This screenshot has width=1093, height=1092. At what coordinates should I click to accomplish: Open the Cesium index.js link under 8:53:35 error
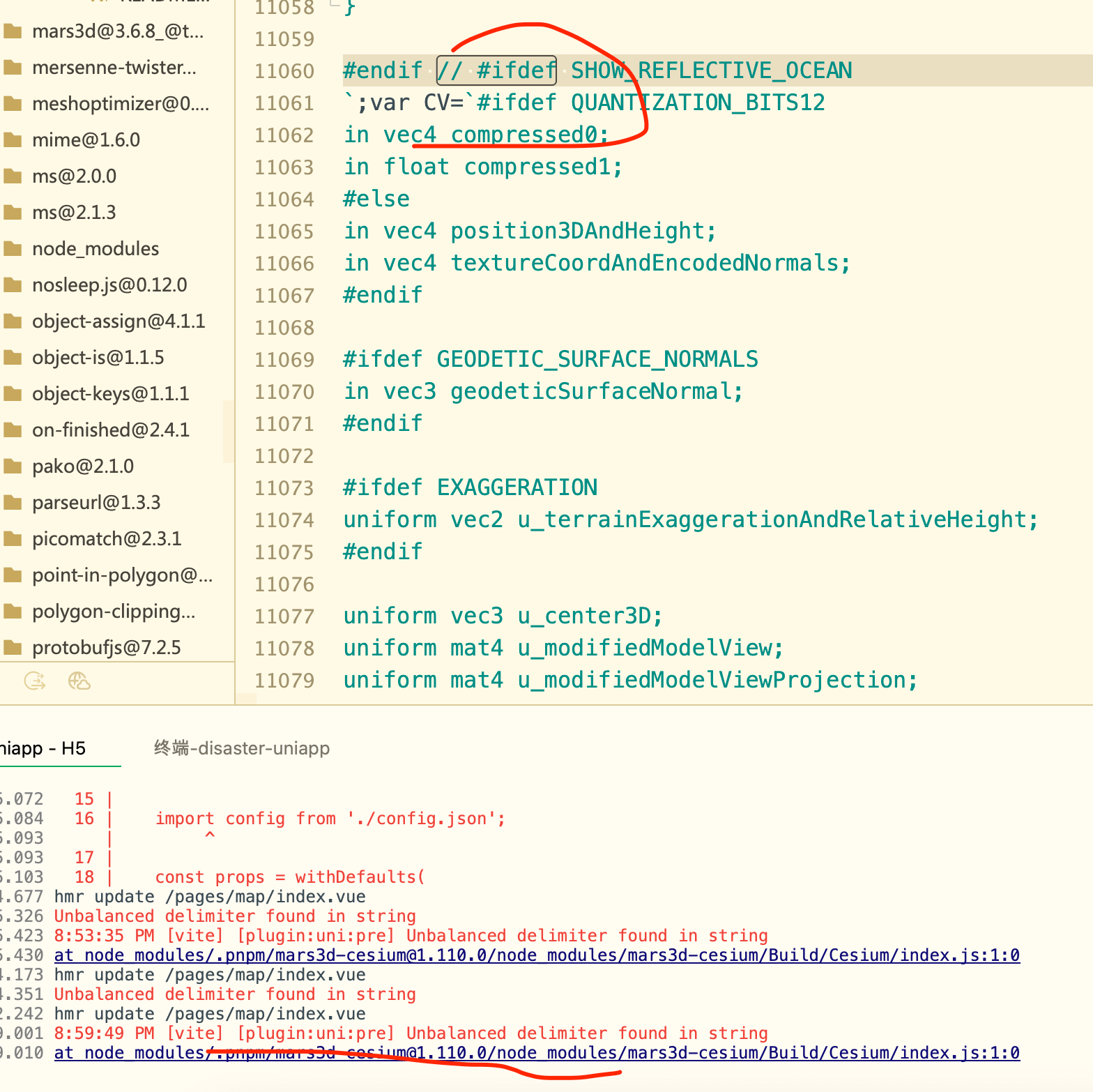click(x=537, y=955)
